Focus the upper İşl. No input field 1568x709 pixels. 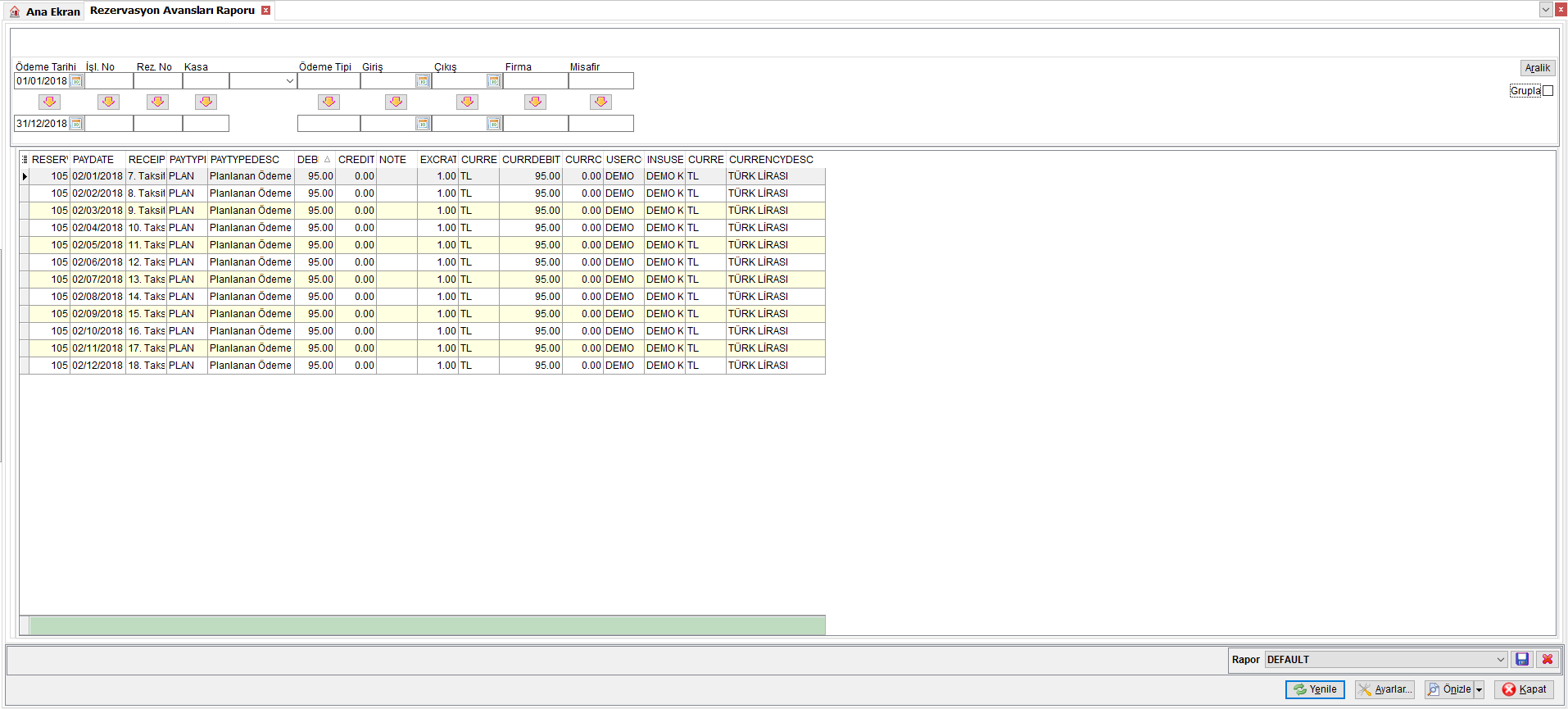click(109, 81)
